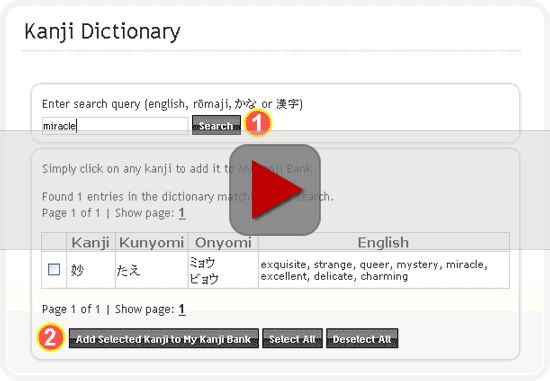Image resolution: width=550 pixels, height=381 pixels.
Task: Click the kunyomi reading たえ
Action: click(x=128, y=270)
